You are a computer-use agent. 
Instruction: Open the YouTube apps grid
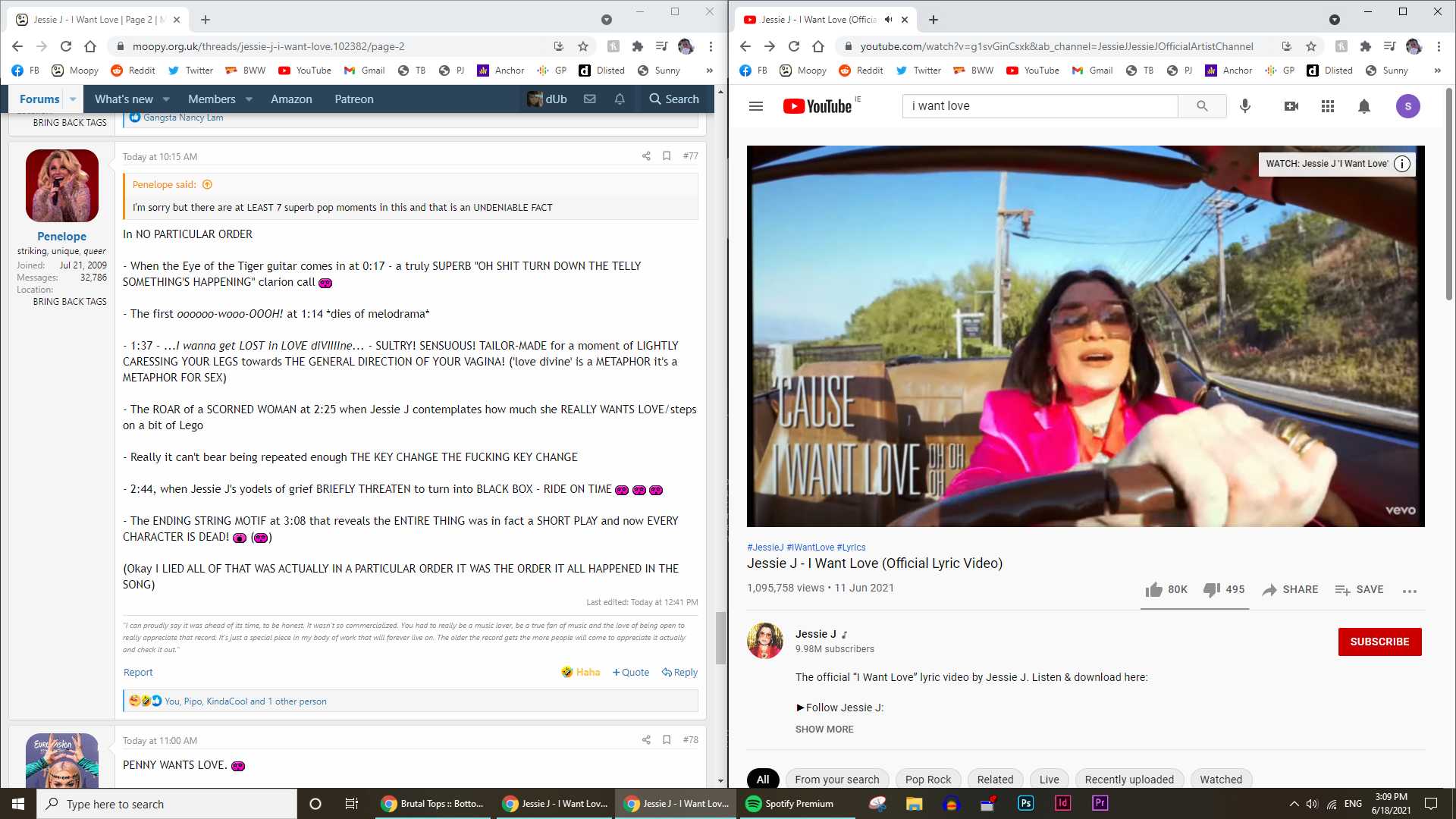[x=1328, y=106]
